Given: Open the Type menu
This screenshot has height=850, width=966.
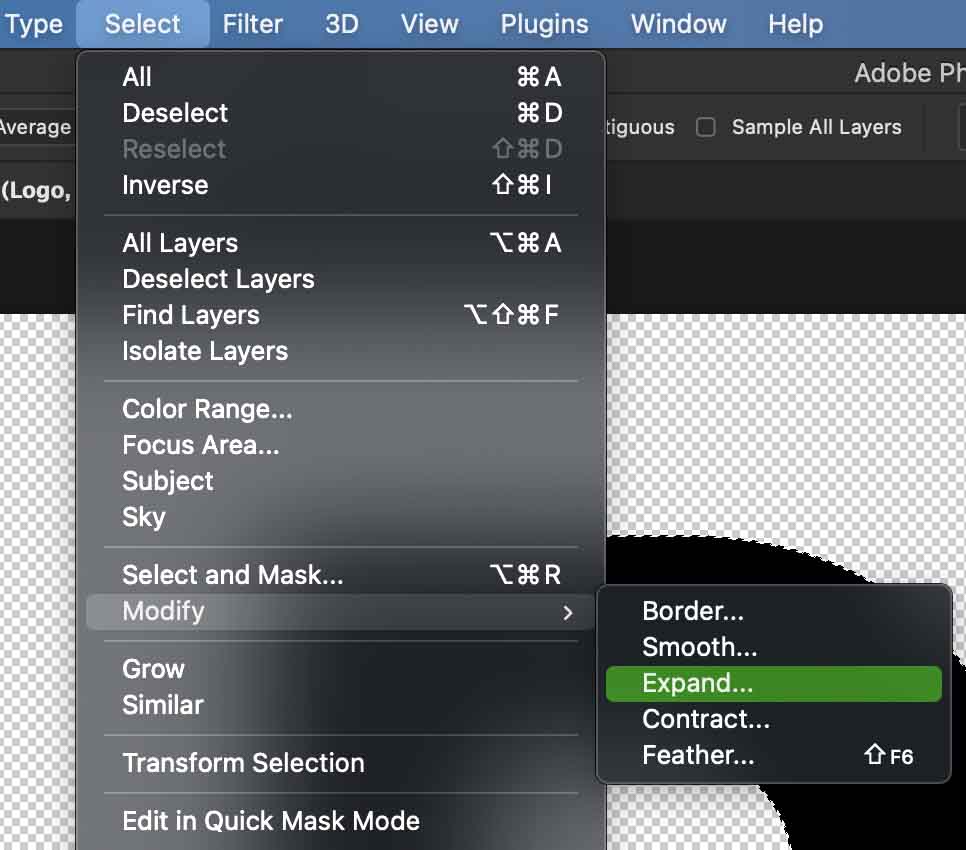Looking at the screenshot, I should (x=34, y=24).
